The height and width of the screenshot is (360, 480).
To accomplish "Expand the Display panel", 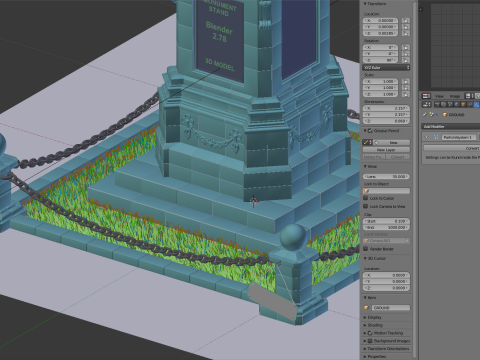I will [x=365, y=317].
